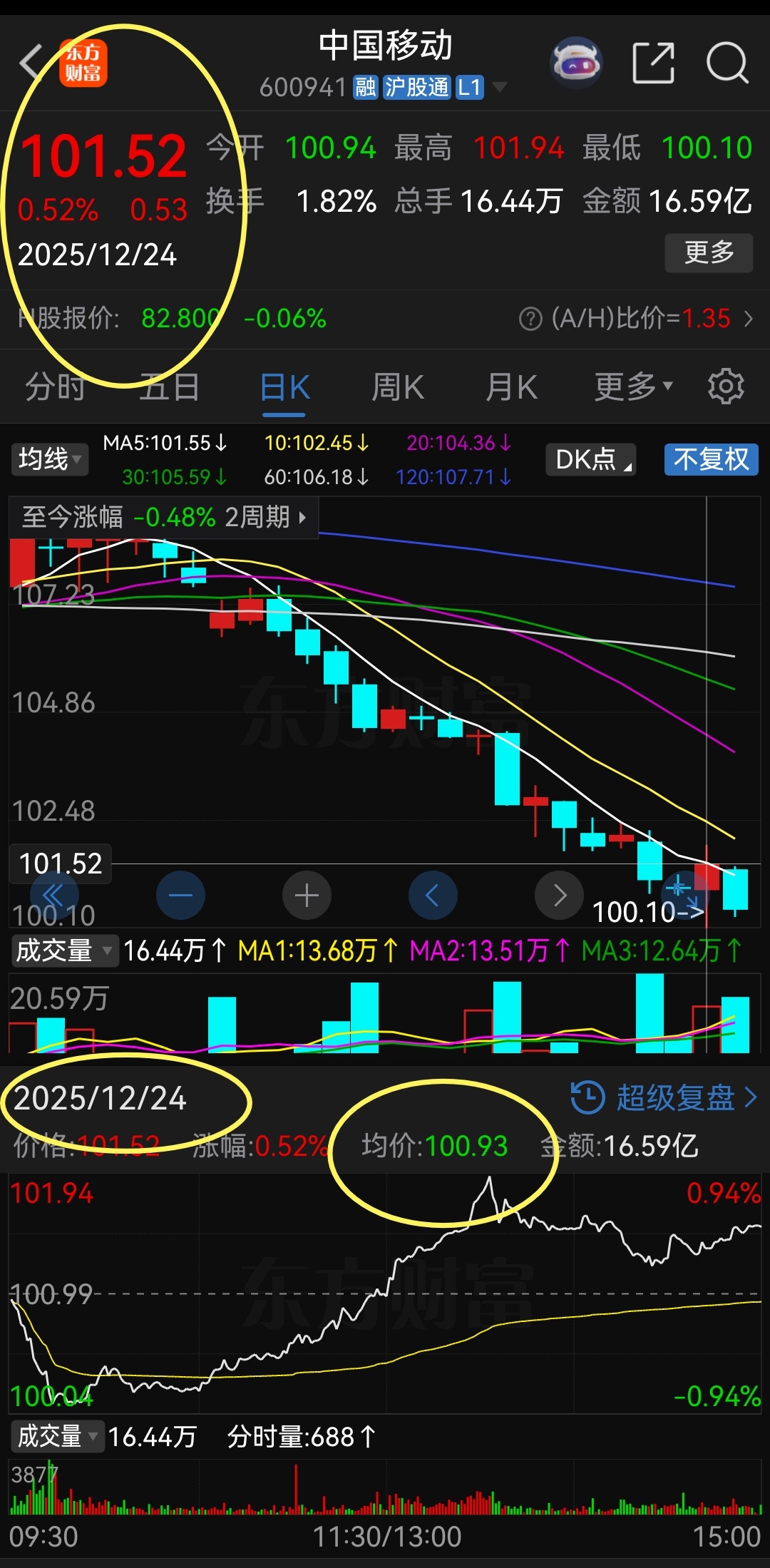
Task: Tap the 更多 button under quote data
Action: 709,252
